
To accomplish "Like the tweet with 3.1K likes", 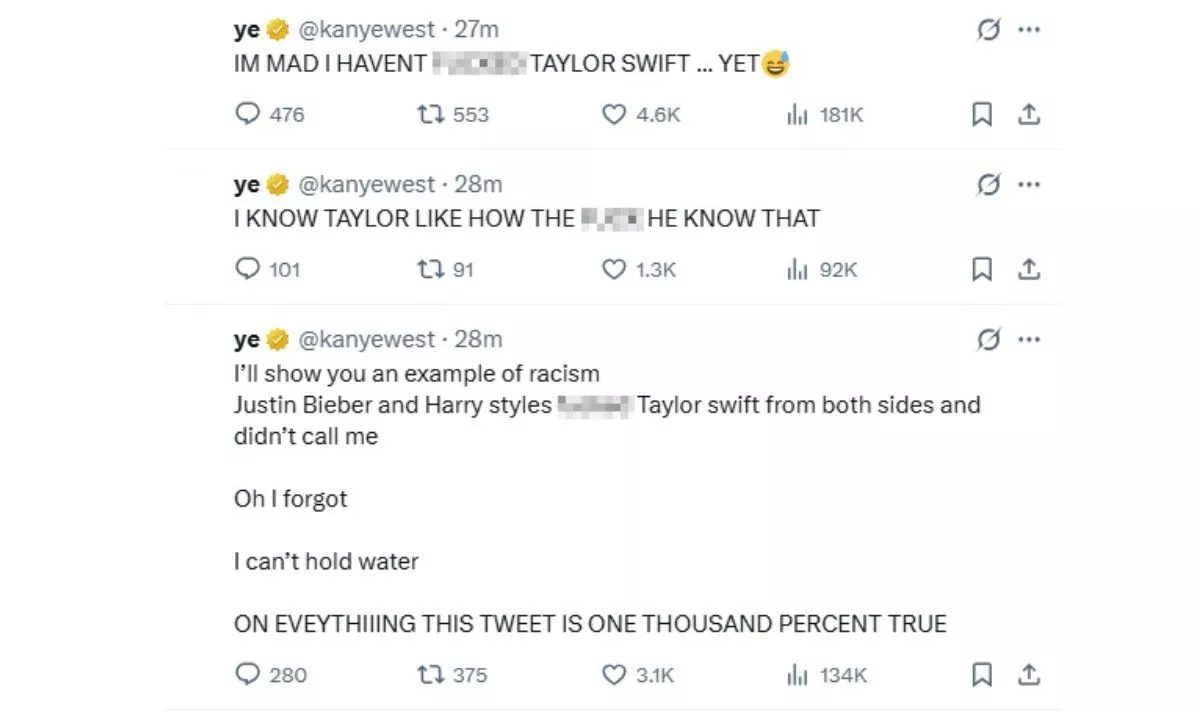I will [613, 675].
